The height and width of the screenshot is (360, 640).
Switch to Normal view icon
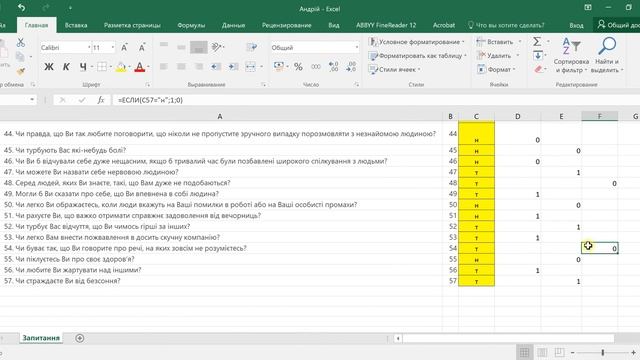click(x=524, y=352)
